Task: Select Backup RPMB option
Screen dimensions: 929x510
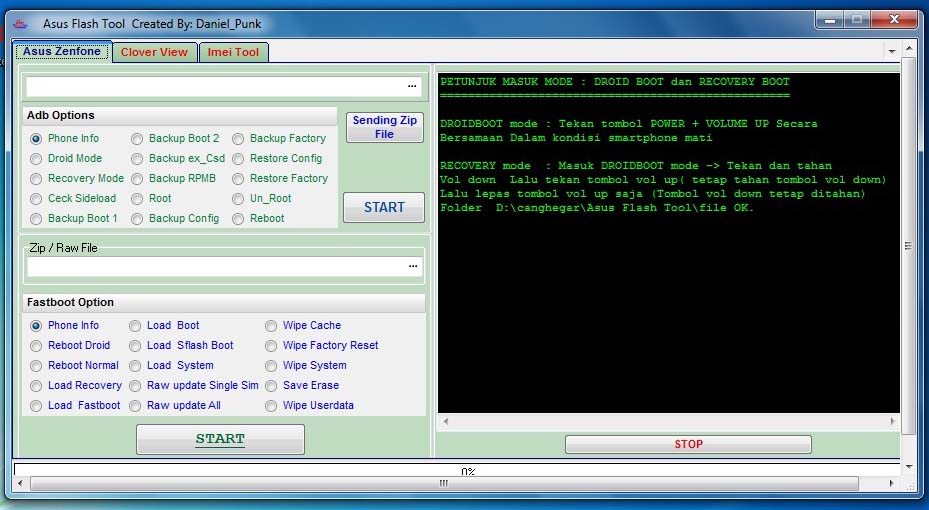Action: coord(137,179)
